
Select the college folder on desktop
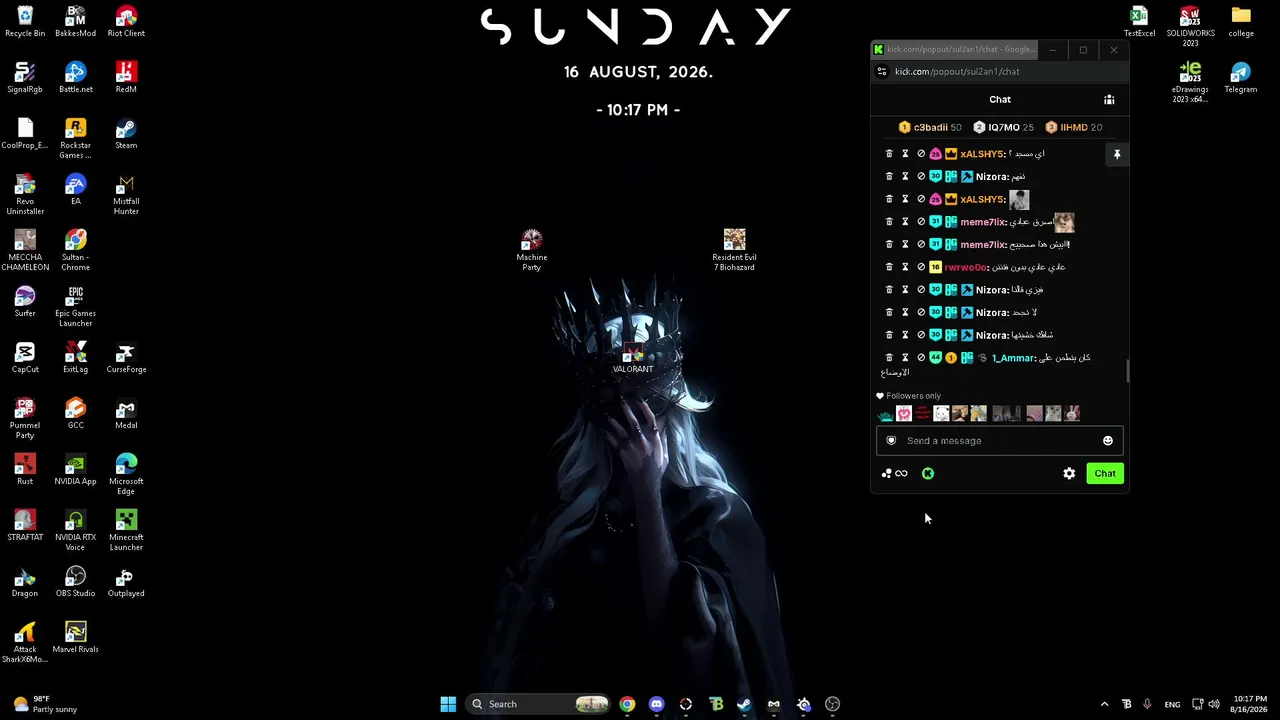click(1241, 22)
